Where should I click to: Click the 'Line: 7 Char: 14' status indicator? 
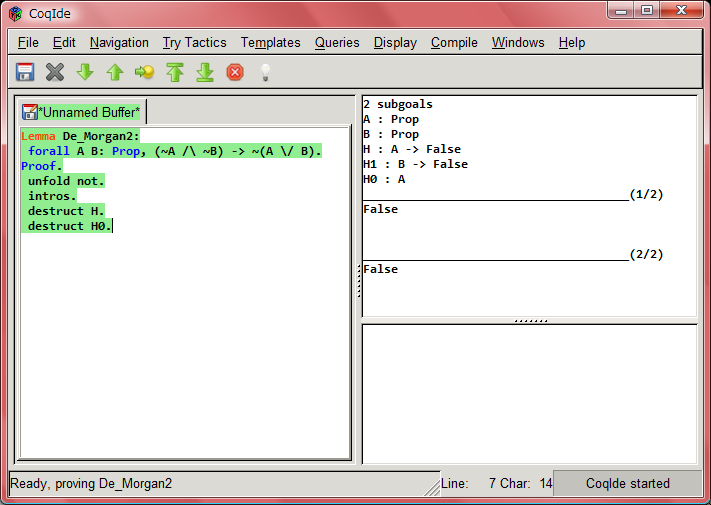[497, 484]
